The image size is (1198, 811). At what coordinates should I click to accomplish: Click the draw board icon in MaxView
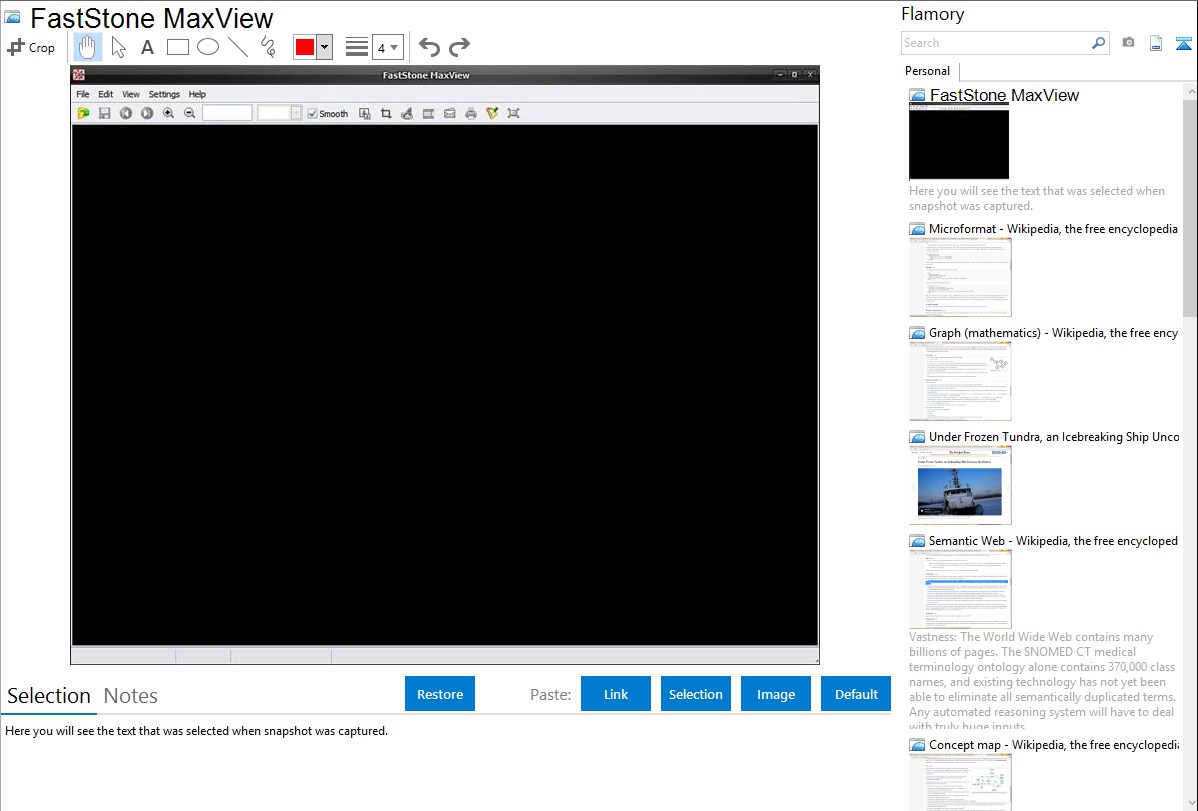(407, 113)
